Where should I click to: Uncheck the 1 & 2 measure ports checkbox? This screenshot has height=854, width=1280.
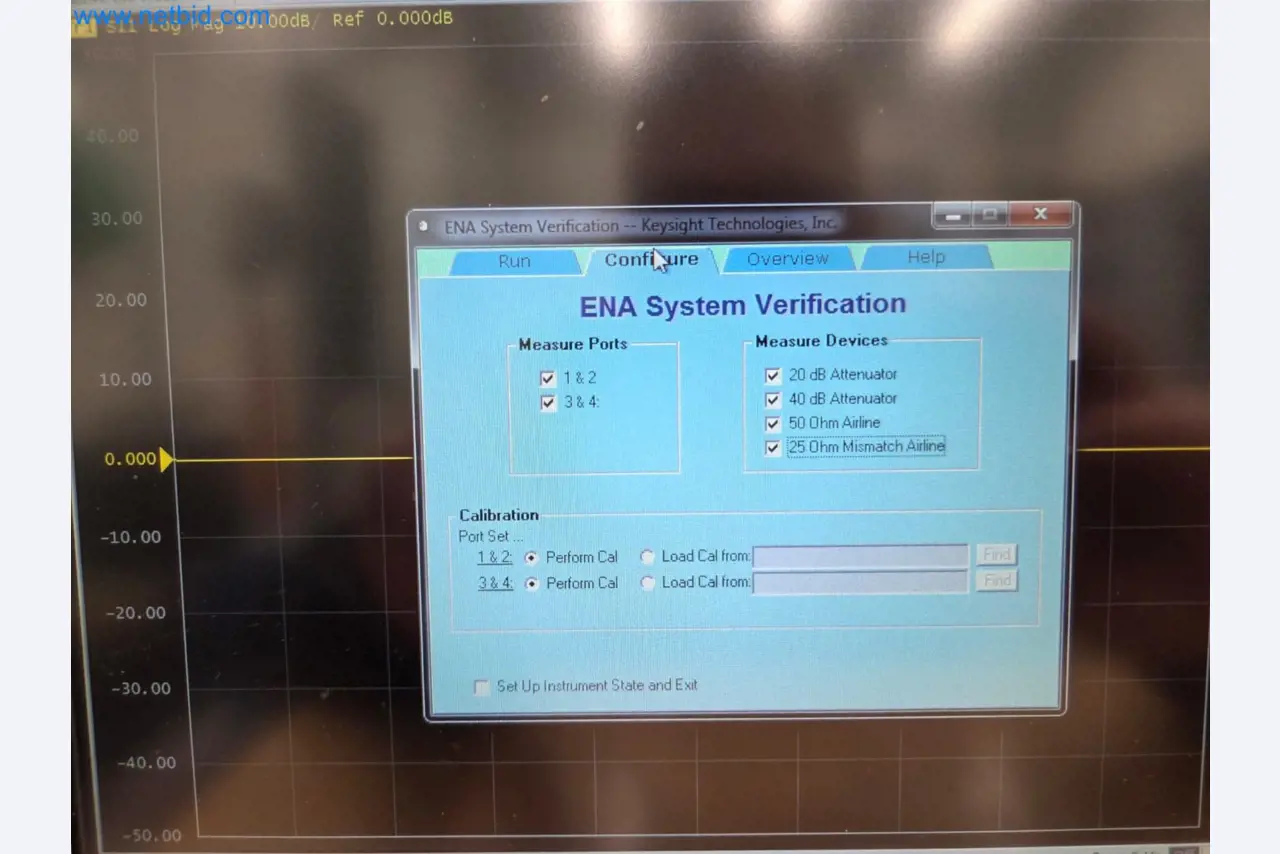pos(547,378)
